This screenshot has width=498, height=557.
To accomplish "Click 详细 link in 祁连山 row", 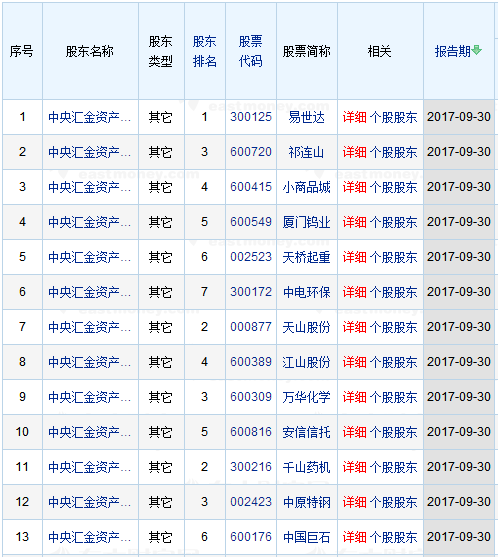I will [354, 152].
